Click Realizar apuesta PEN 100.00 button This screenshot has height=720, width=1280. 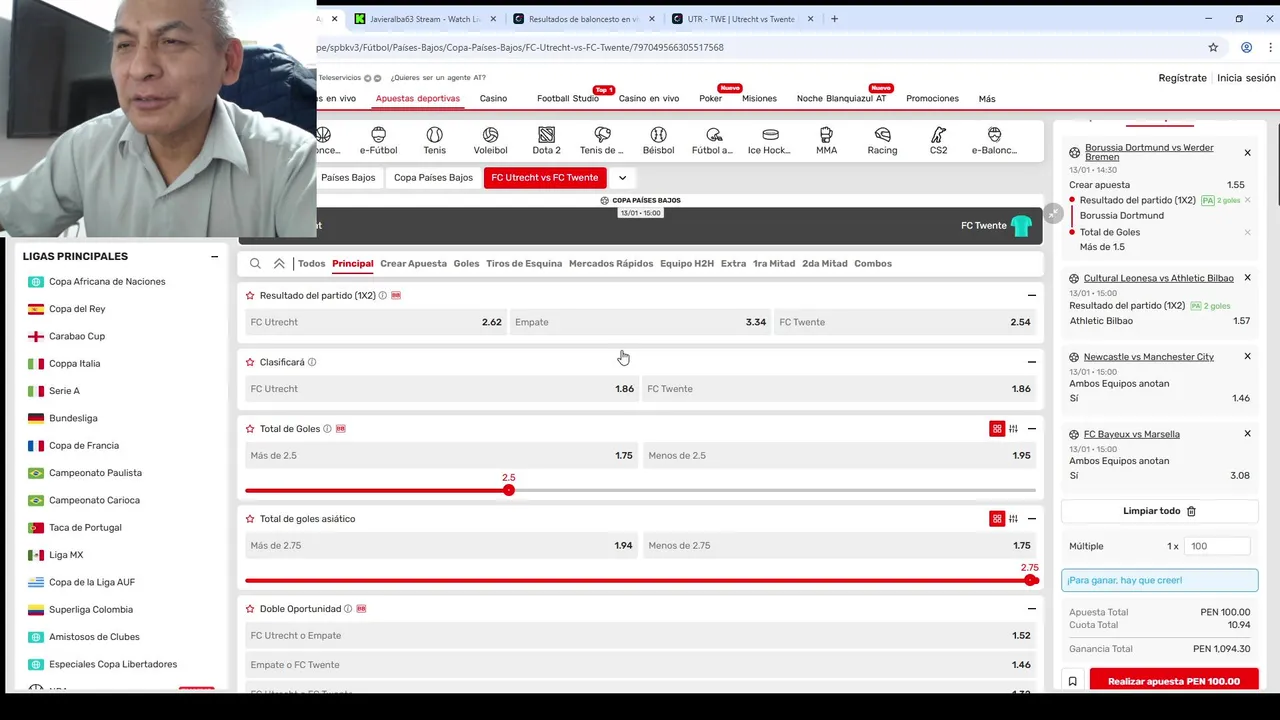coord(1173,681)
